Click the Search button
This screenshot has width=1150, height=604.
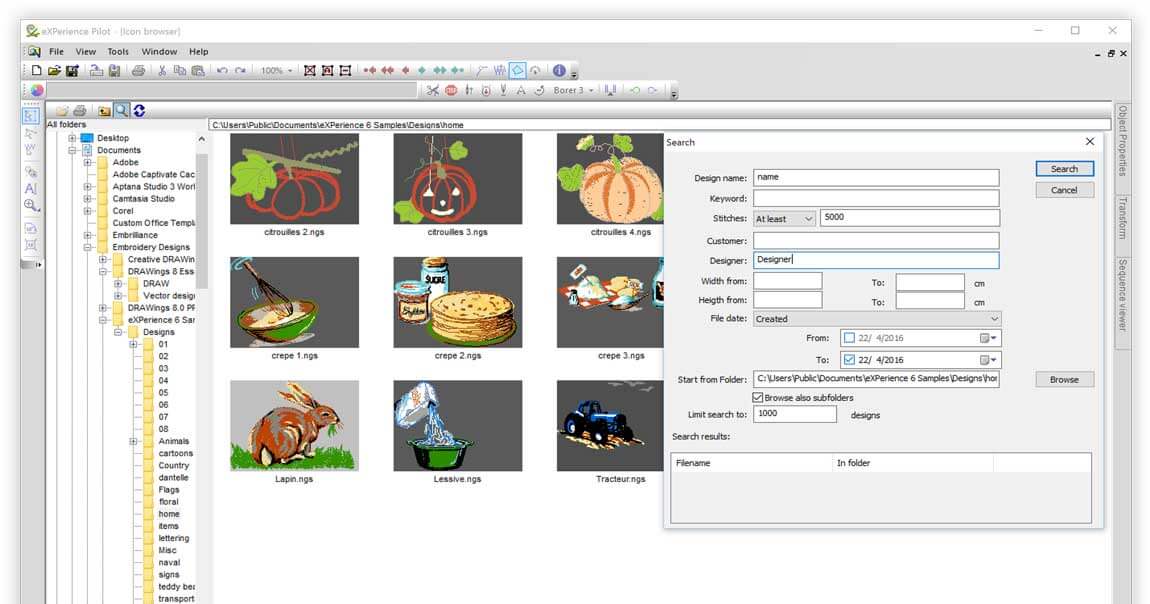[1063, 168]
